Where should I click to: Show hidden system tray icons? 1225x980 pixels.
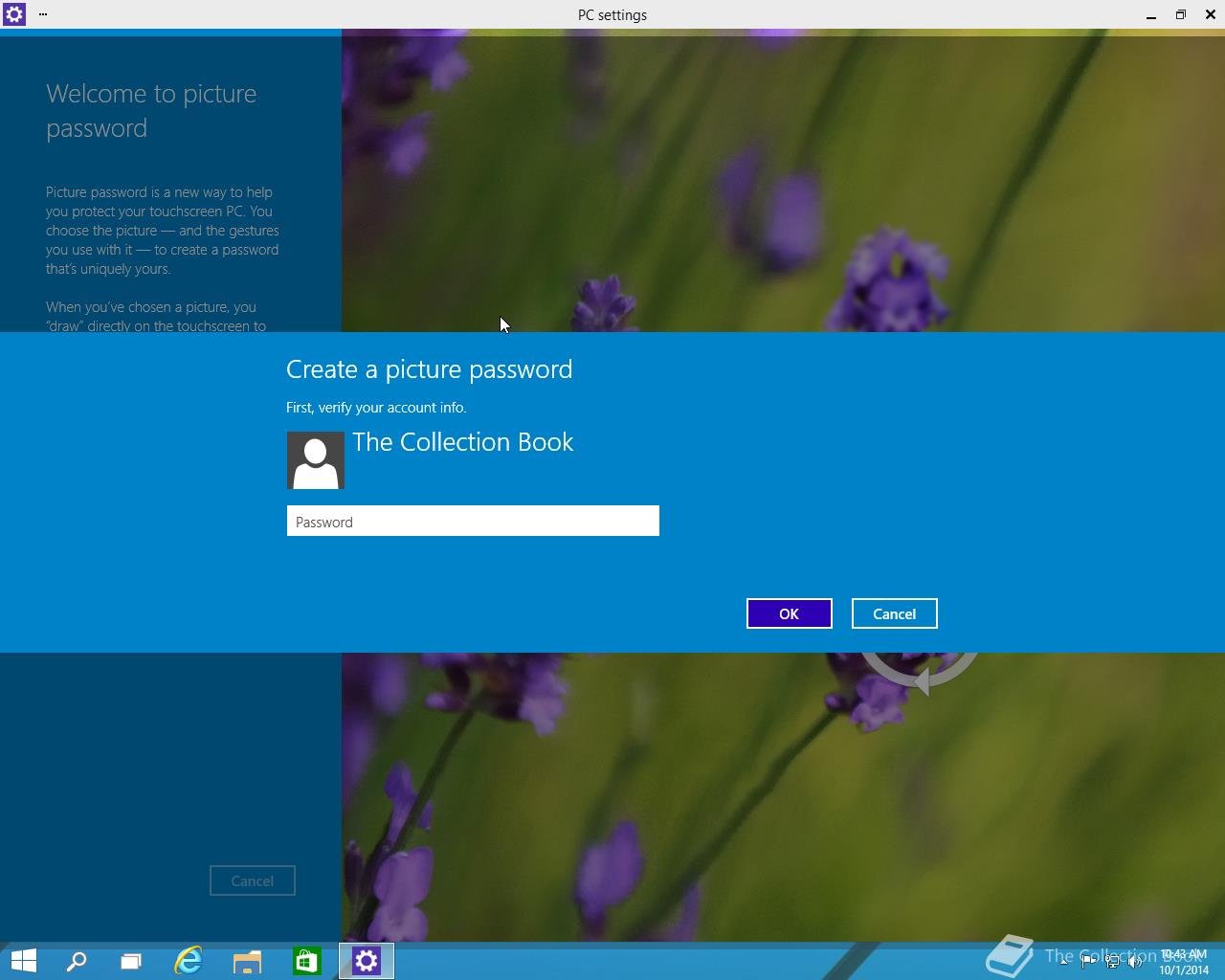coord(1064,962)
